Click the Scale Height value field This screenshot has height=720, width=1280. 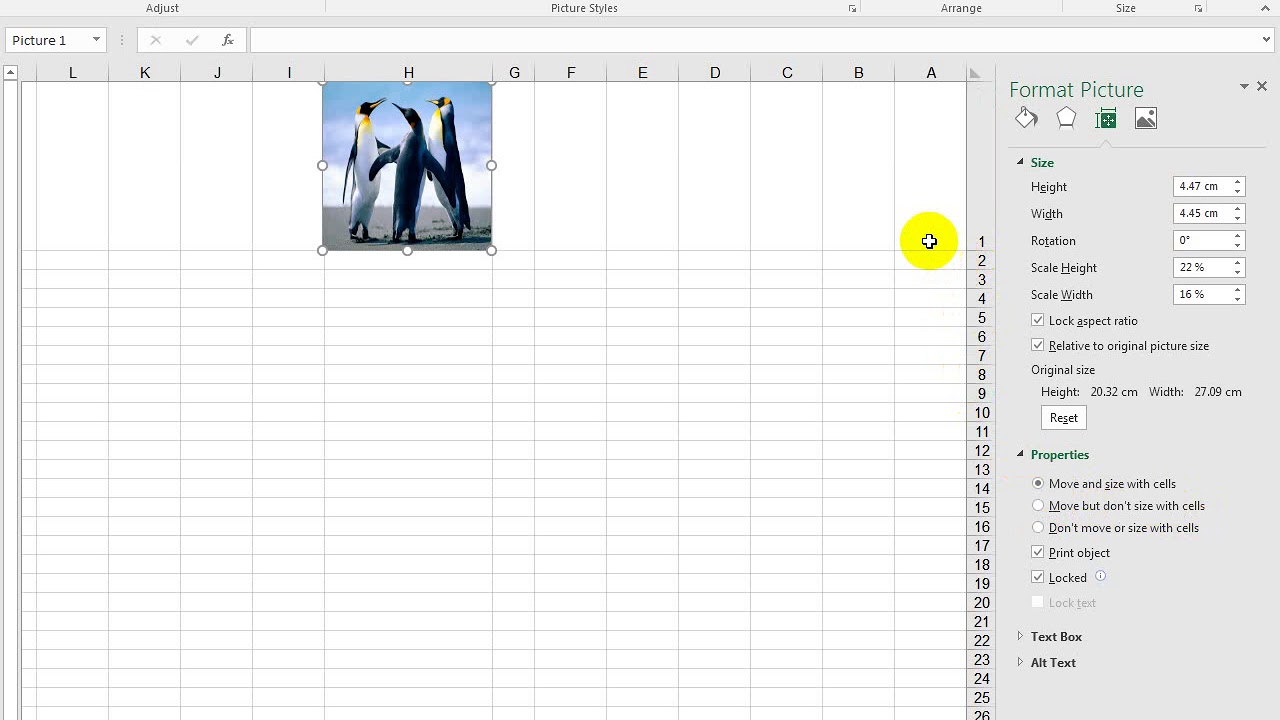pyautogui.click(x=1202, y=267)
